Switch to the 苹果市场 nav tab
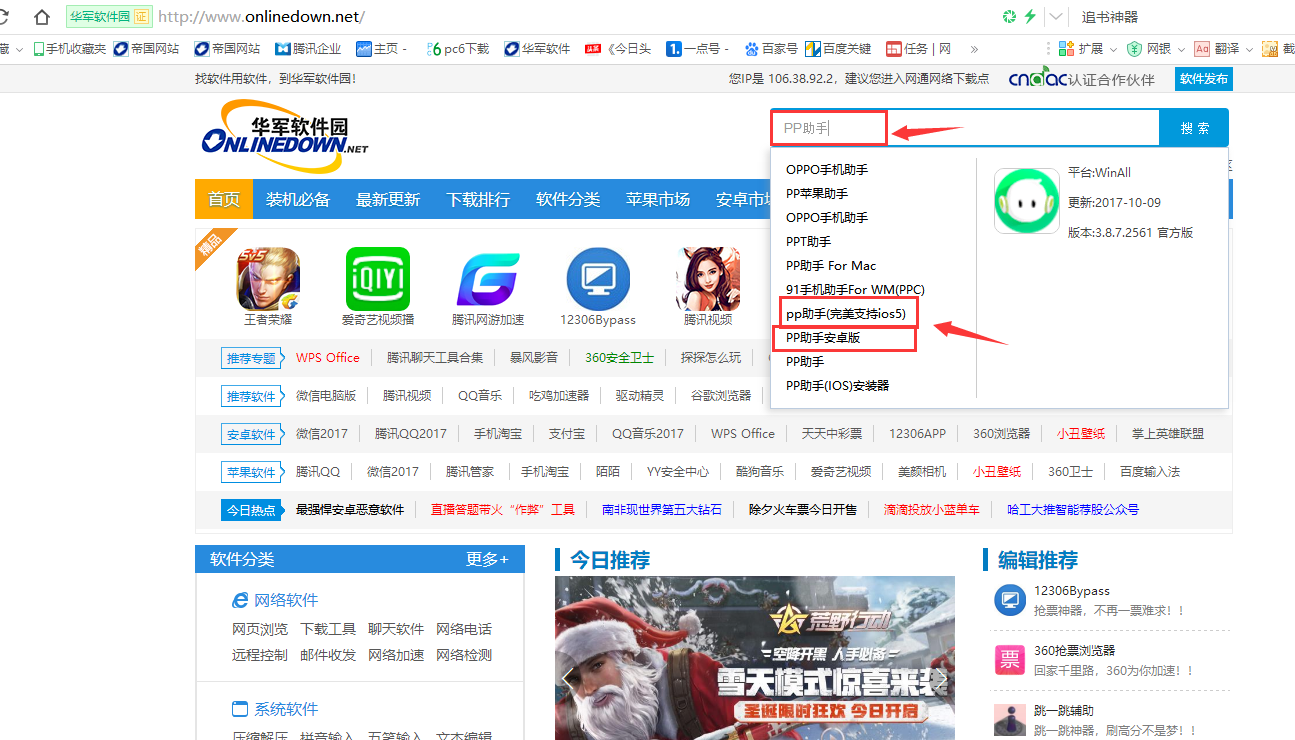This screenshot has height=740, width=1295. coord(658,199)
